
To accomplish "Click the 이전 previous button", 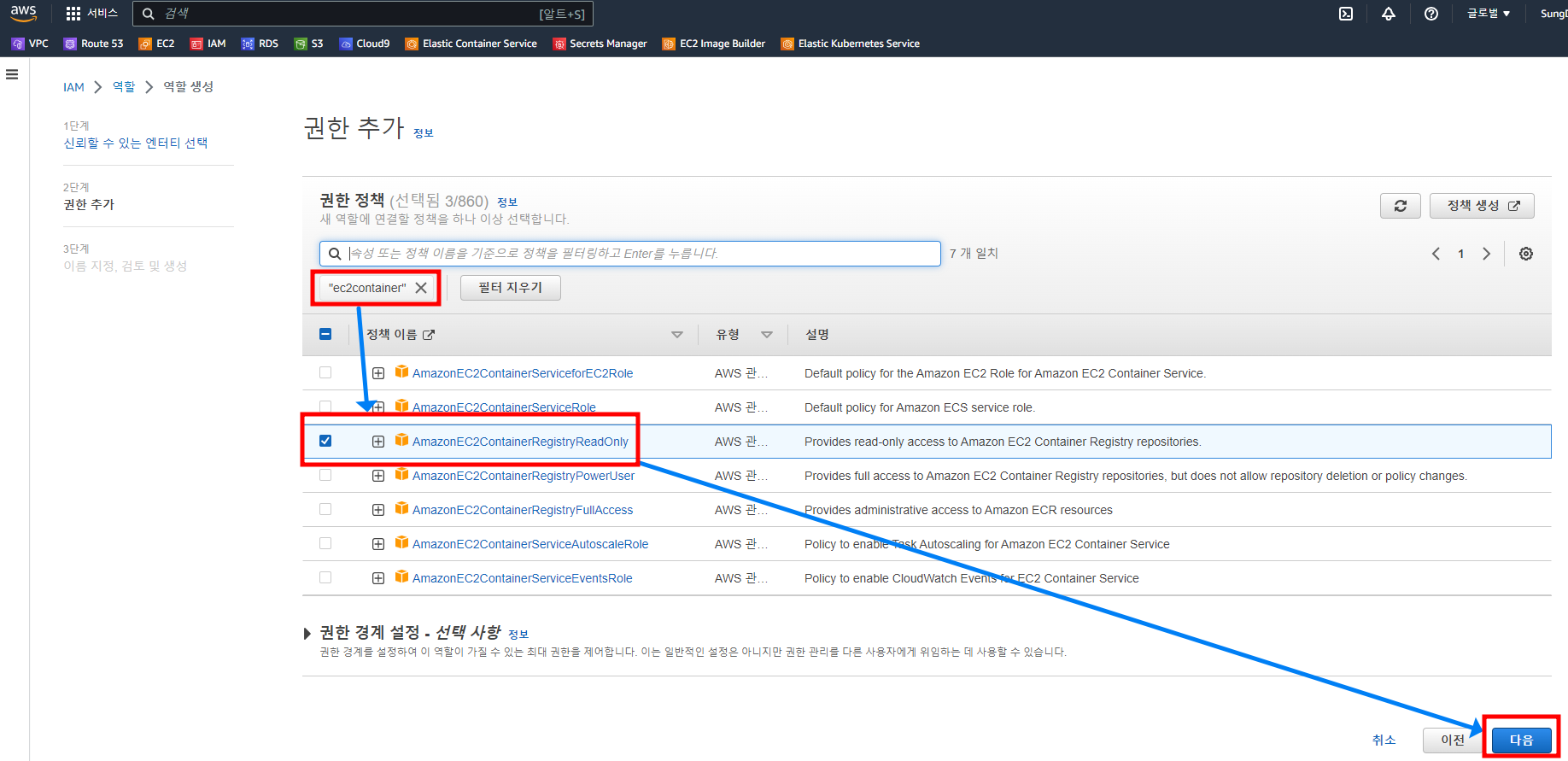I will 1453,741.
